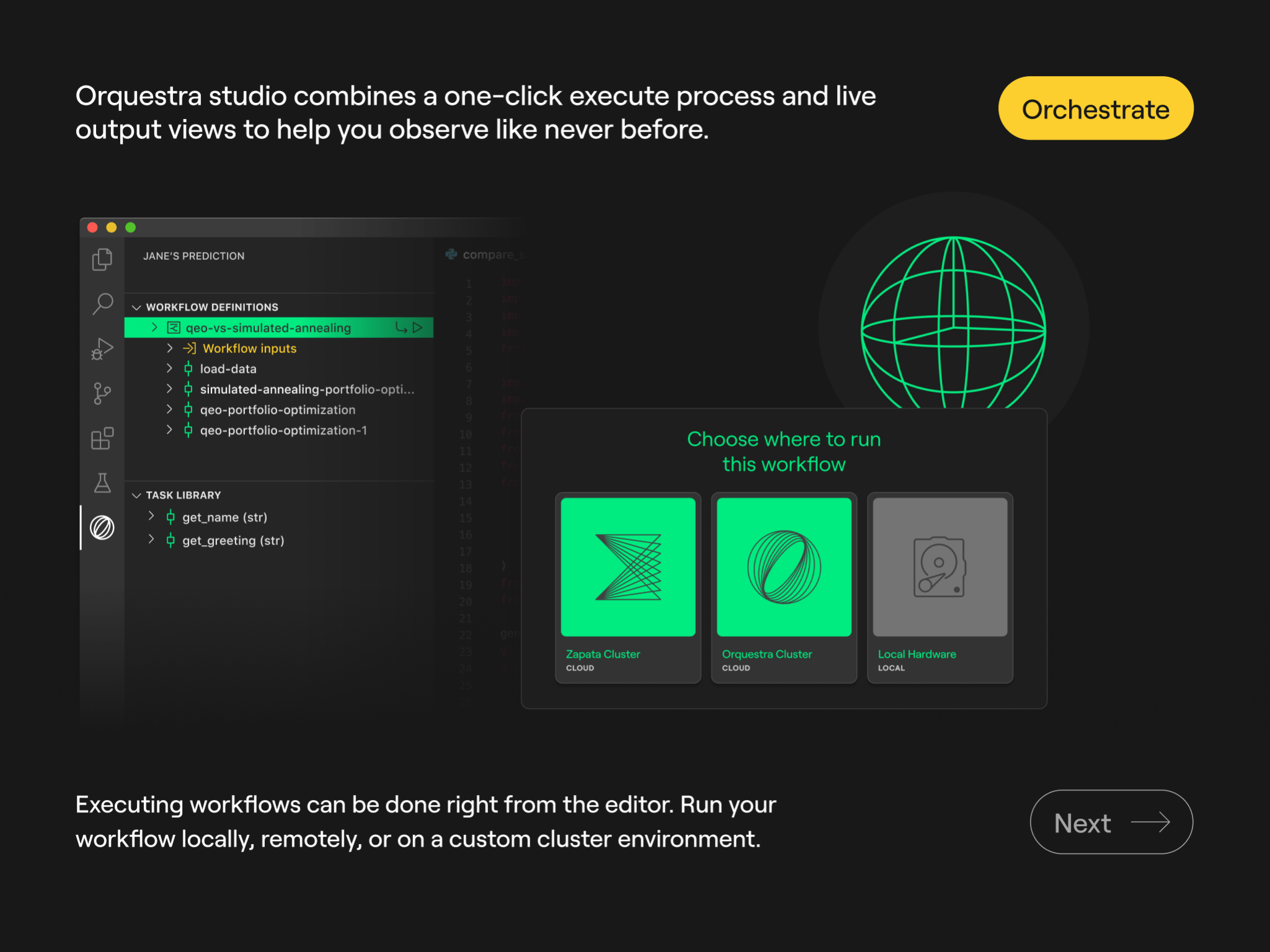Click the node icon beside qeo-portfolio-optimization-1
This screenshot has height=952, width=1270.
189,430
